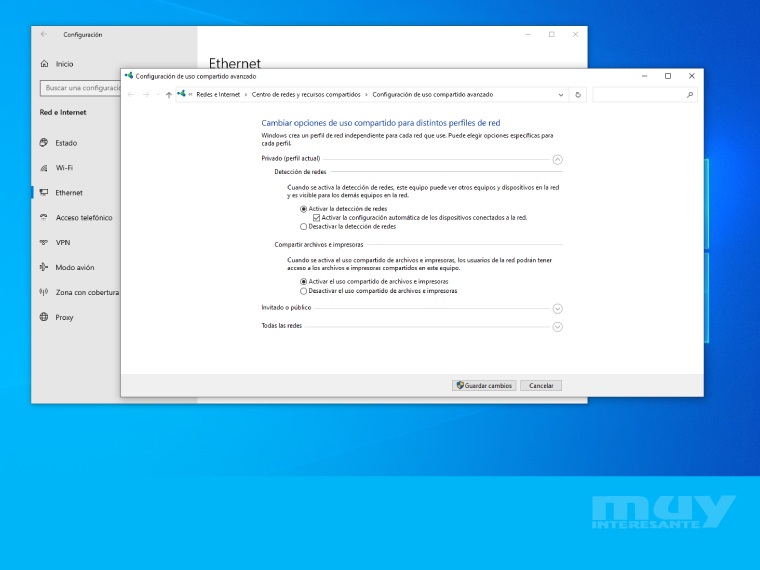Click the home icon in Configuración sidebar
The height and width of the screenshot is (570, 760).
[45, 63]
